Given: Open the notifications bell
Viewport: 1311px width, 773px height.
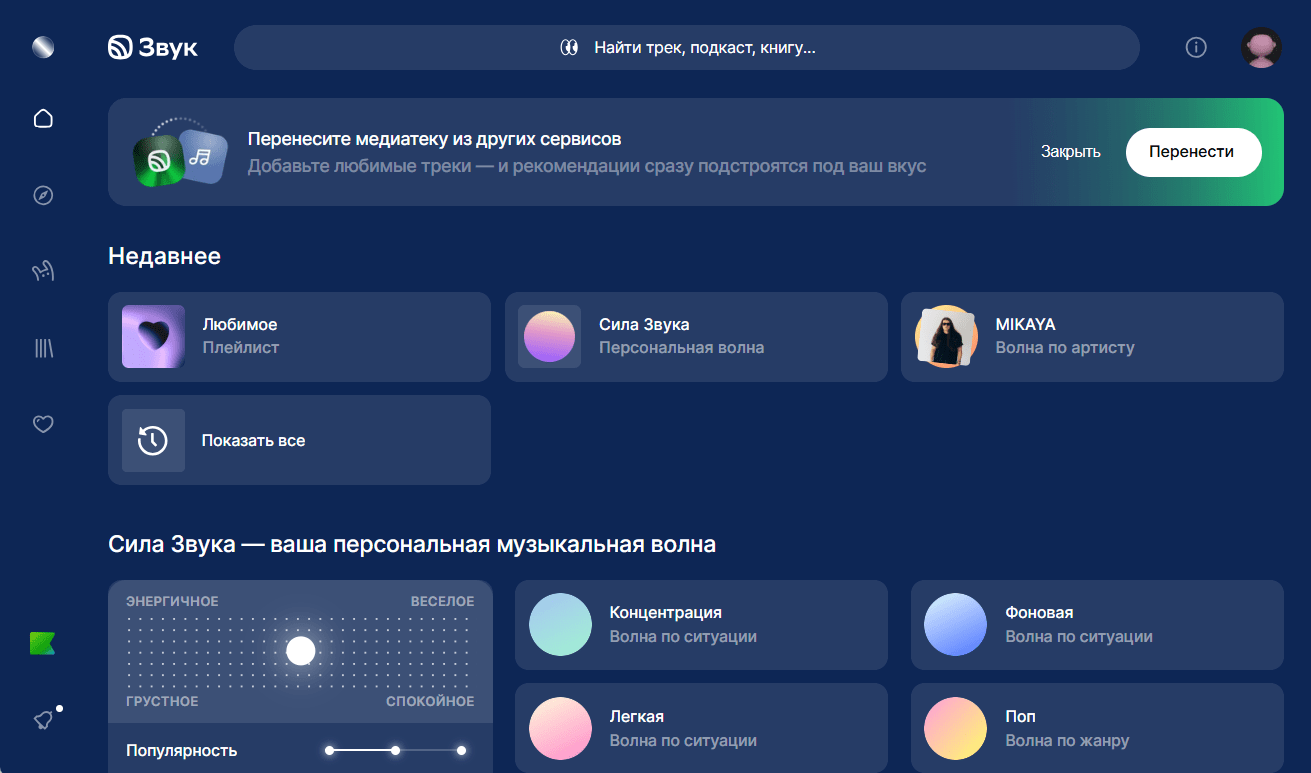Looking at the screenshot, I should (x=43, y=719).
